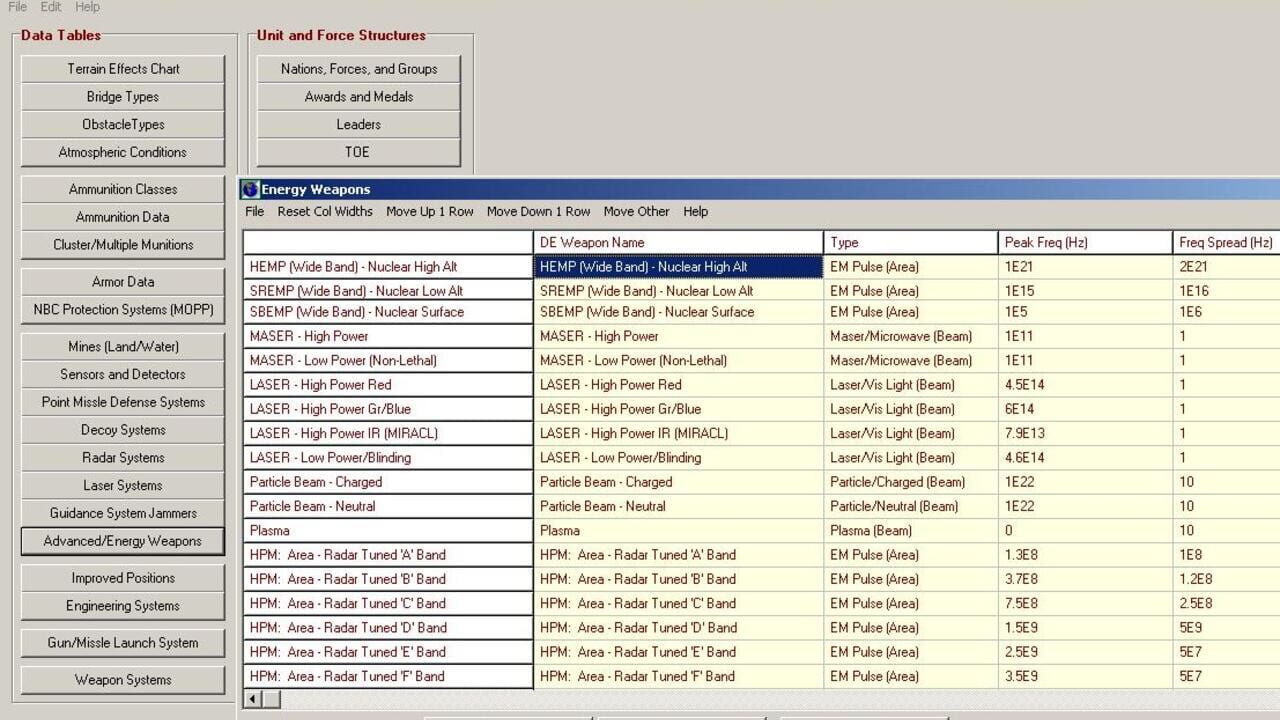Click peak frequency value 3.5E9
The image size is (1280, 720).
(x=1086, y=676)
